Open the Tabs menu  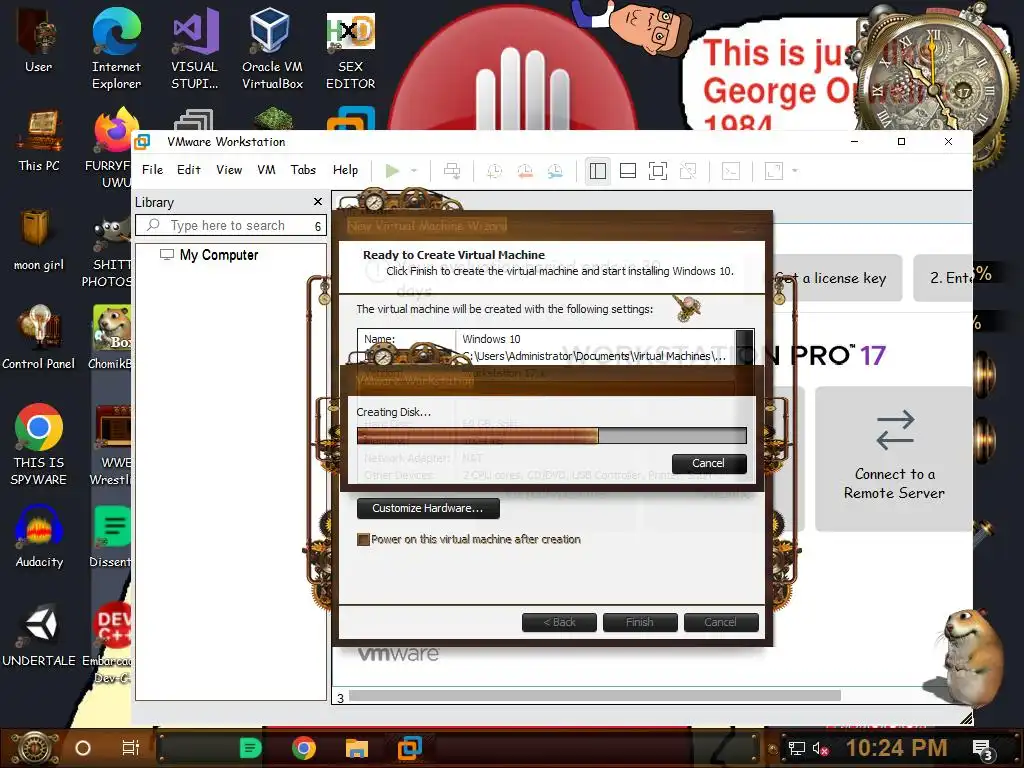click(x=303, y=170)
